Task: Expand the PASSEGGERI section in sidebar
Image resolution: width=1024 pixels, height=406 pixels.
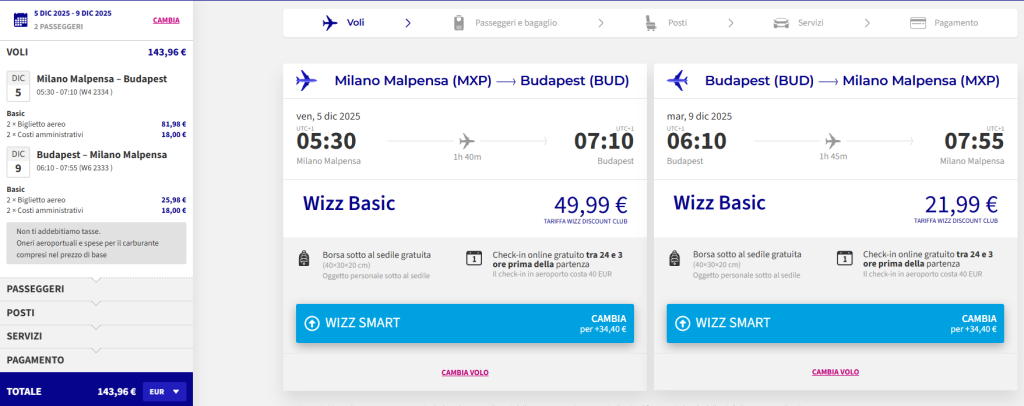Action: pos(96,289)
